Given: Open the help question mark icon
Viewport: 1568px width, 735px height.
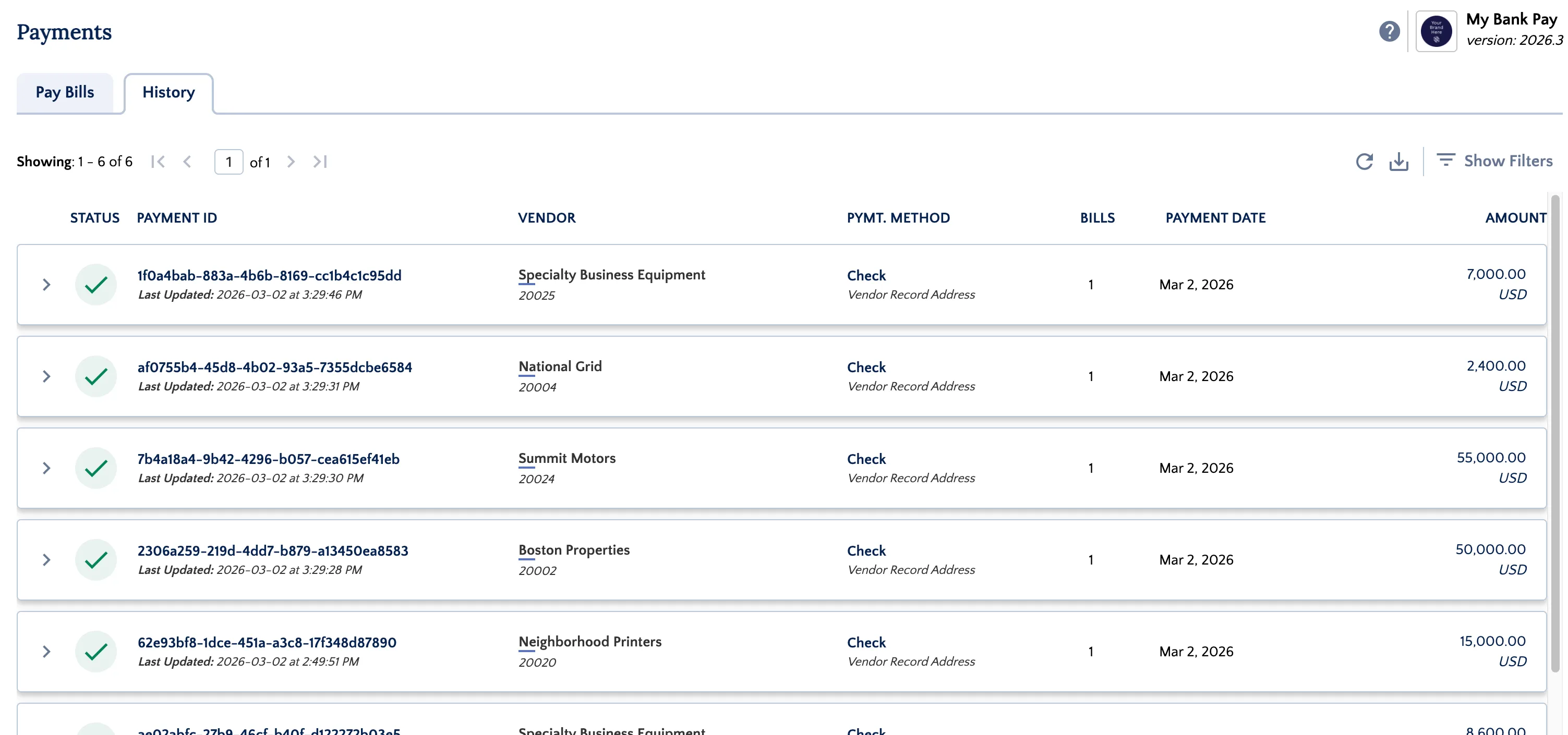Looking at the screenshot, I should point(1389,31).
